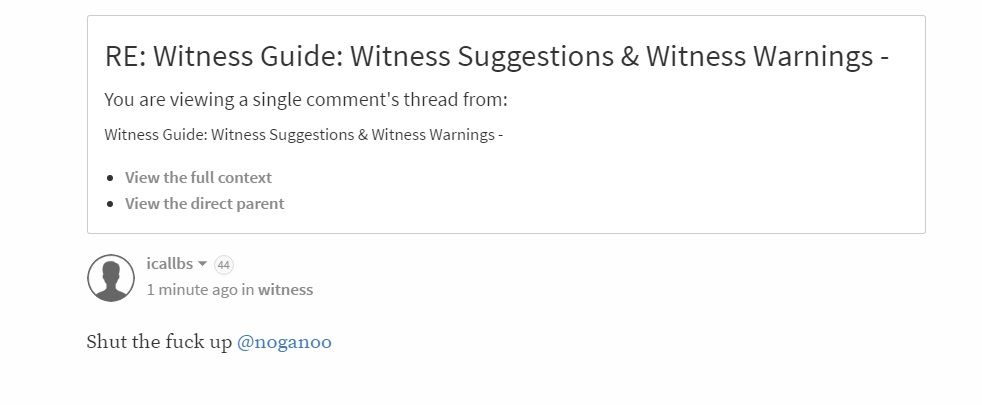Open the icallbs username profile link
982x405 pixels.
[x=169, y=264]
